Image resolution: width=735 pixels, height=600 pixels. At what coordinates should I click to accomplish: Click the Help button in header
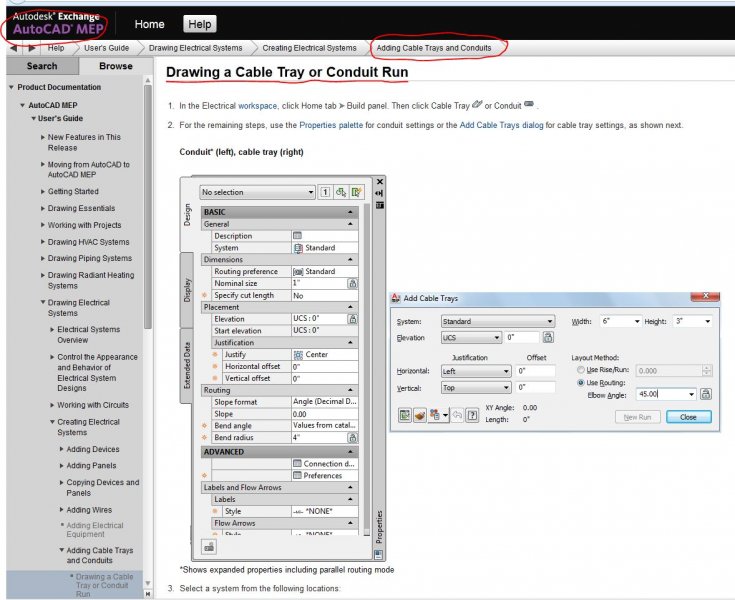click(x=200, y=24)
